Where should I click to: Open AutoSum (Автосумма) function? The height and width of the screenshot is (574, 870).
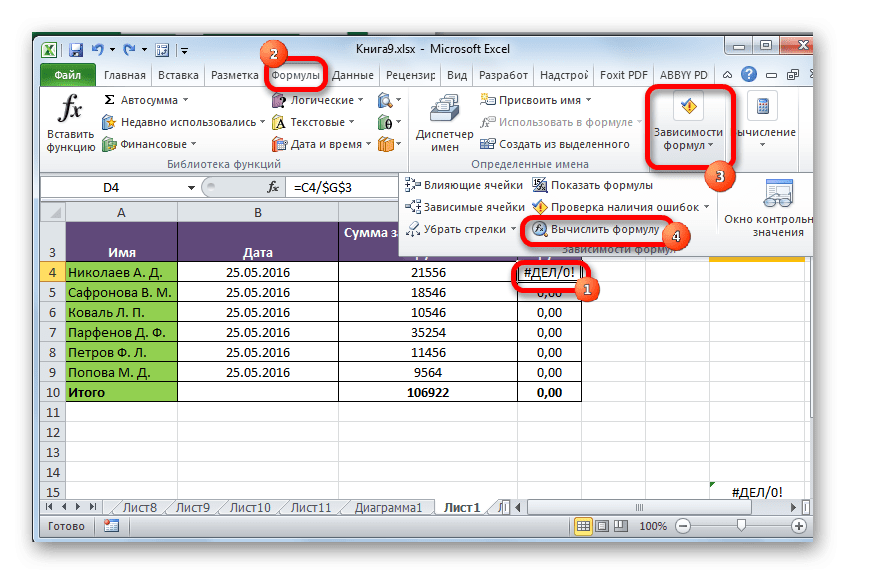[x=146, y=100]
